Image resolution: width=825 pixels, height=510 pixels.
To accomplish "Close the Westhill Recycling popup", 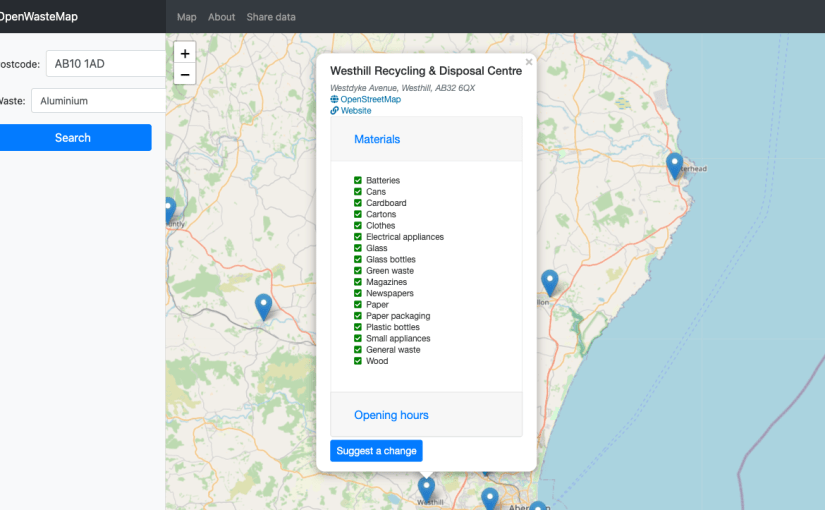I will pos(529,62).
